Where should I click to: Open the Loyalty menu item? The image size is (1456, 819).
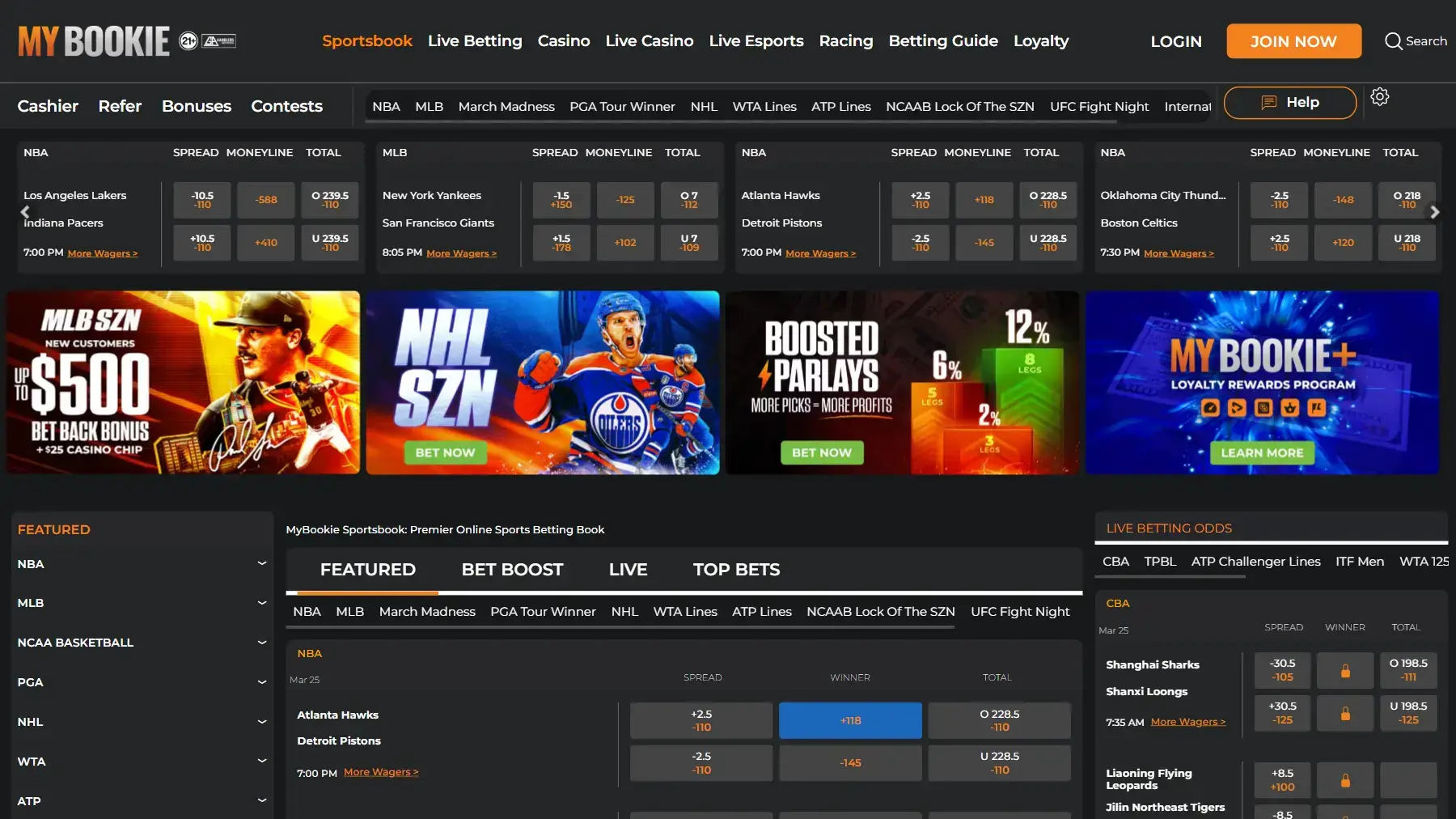click(x=1041, y=40)
